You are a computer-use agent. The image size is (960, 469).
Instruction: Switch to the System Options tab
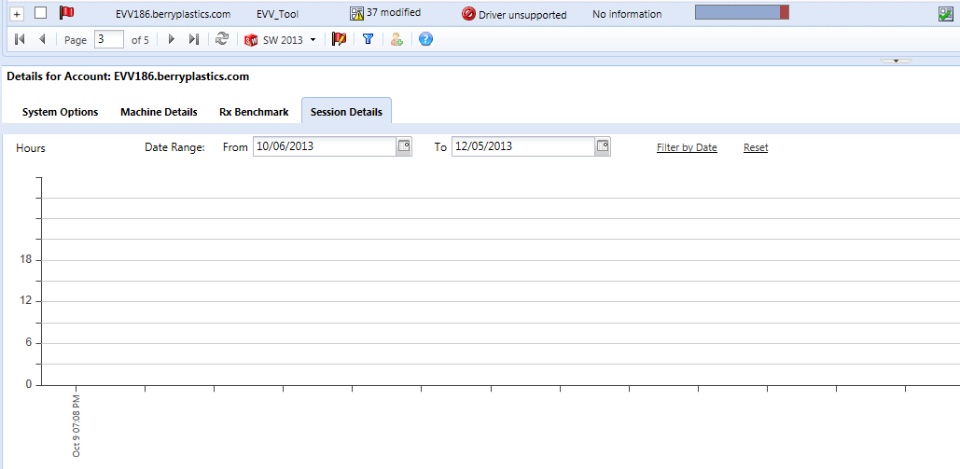point(60,112)
